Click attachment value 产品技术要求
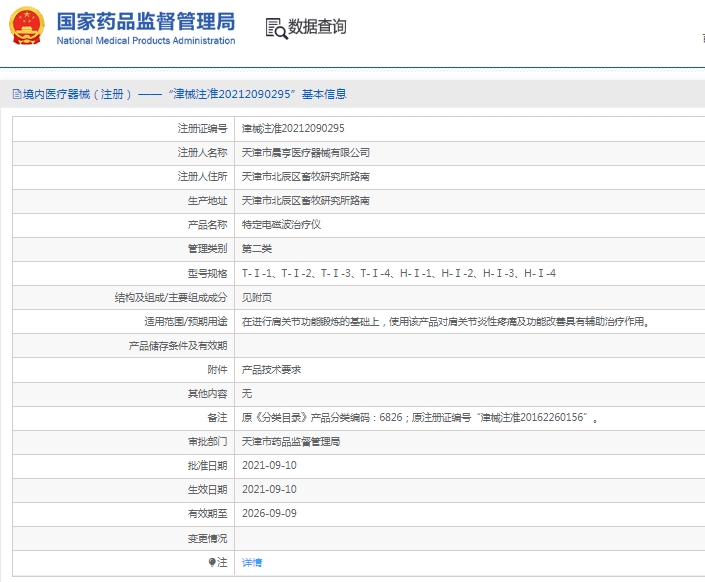This screenshot has height=582, width=705. [272, 370]
